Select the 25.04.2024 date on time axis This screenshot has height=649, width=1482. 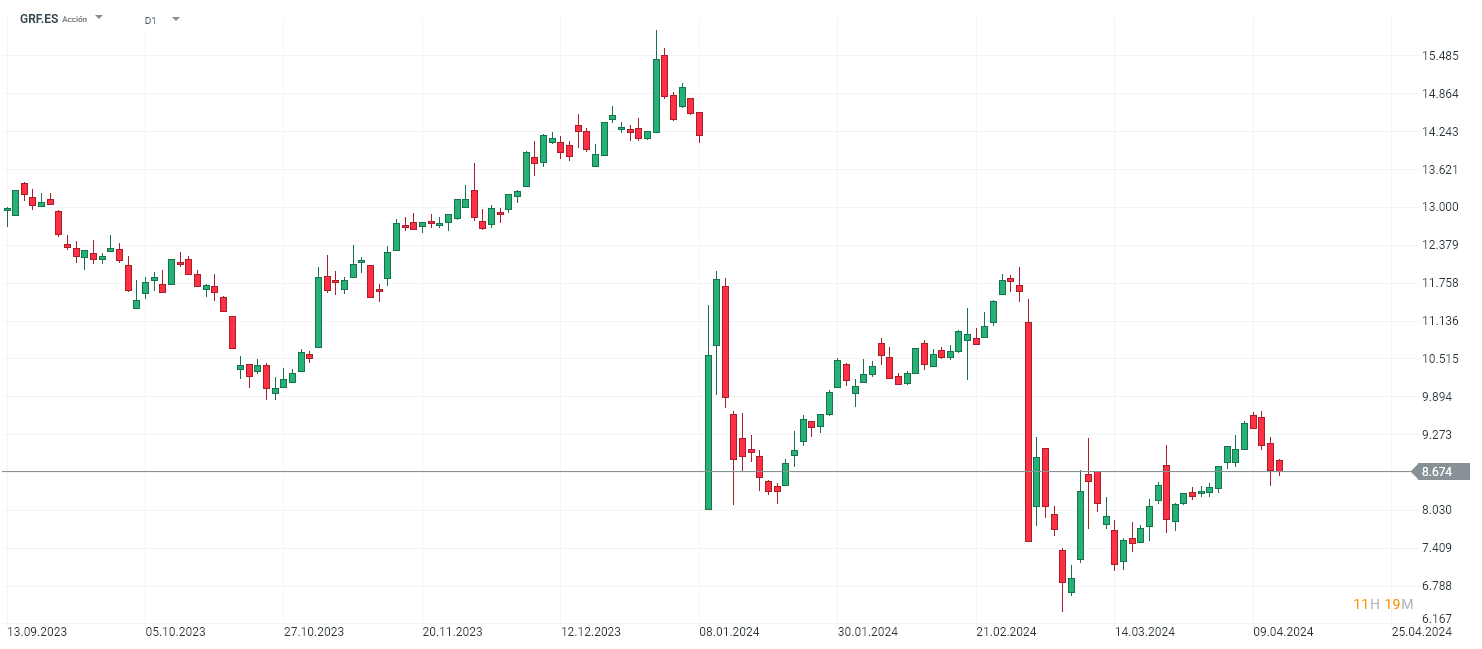click(1422, 632)
